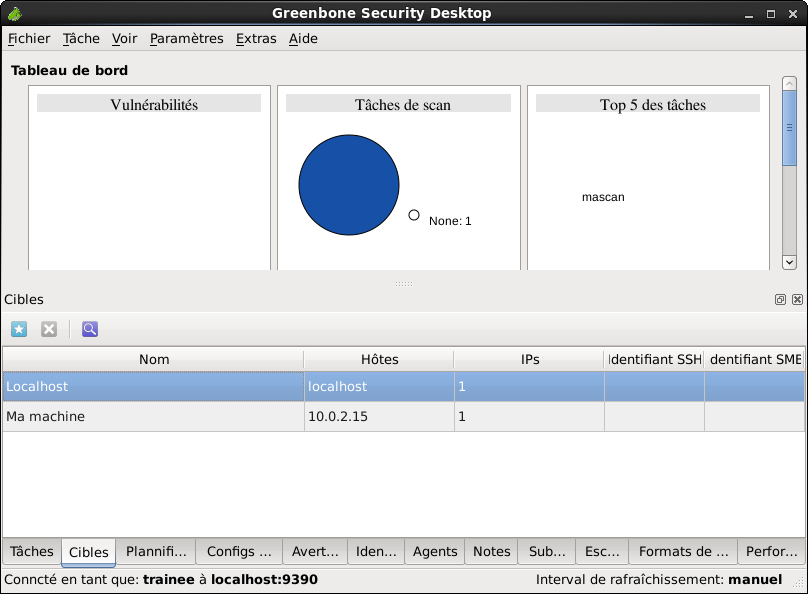
Task: Open the Extras menu
Action: click(256, 39)
